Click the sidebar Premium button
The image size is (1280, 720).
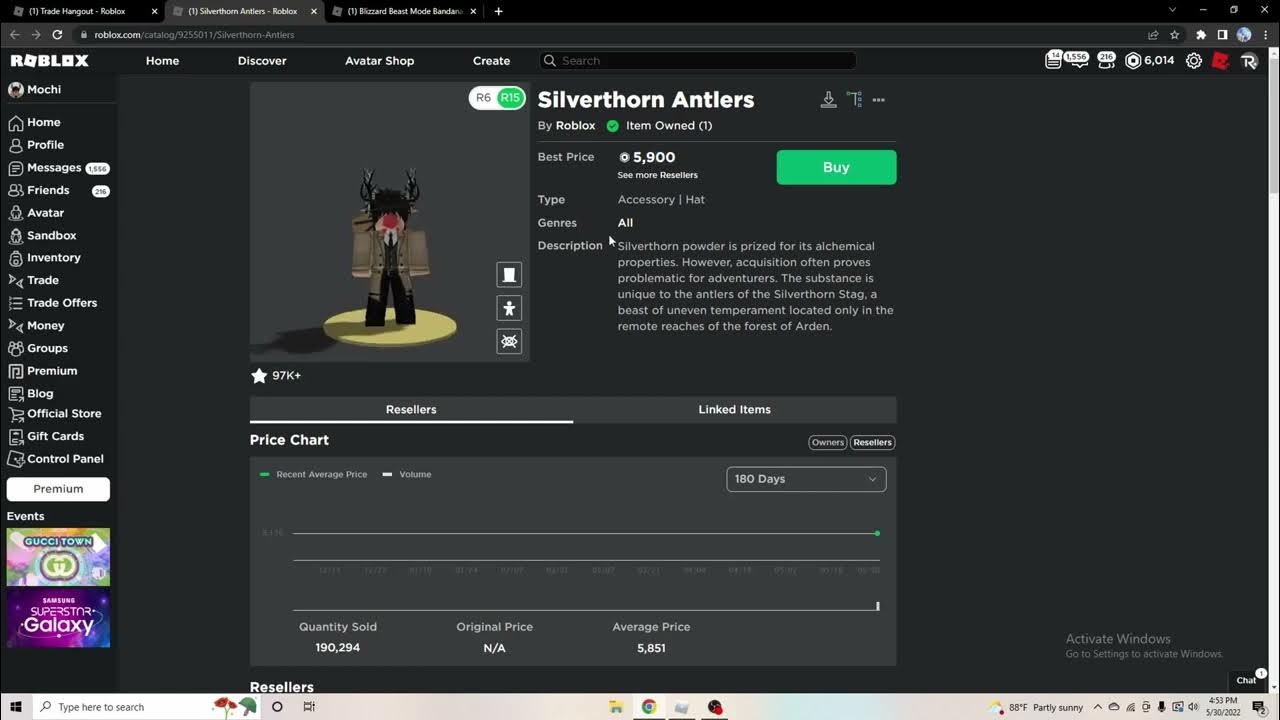(58, 489)
